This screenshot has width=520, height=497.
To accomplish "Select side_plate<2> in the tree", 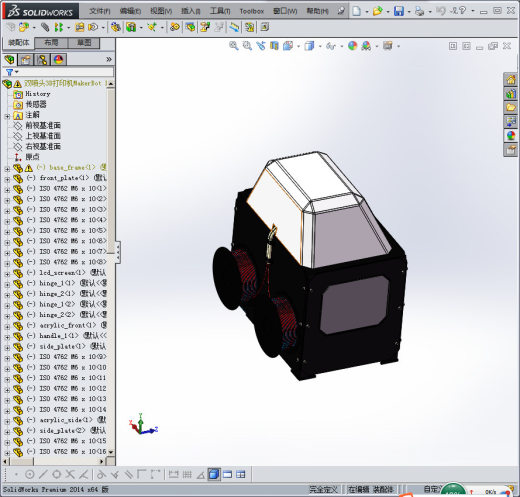I will (63, 430).
